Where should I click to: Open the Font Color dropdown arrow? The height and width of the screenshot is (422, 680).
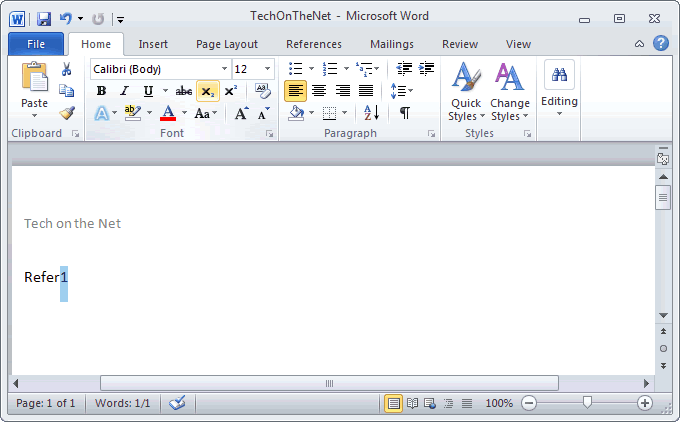pos(185,113)
